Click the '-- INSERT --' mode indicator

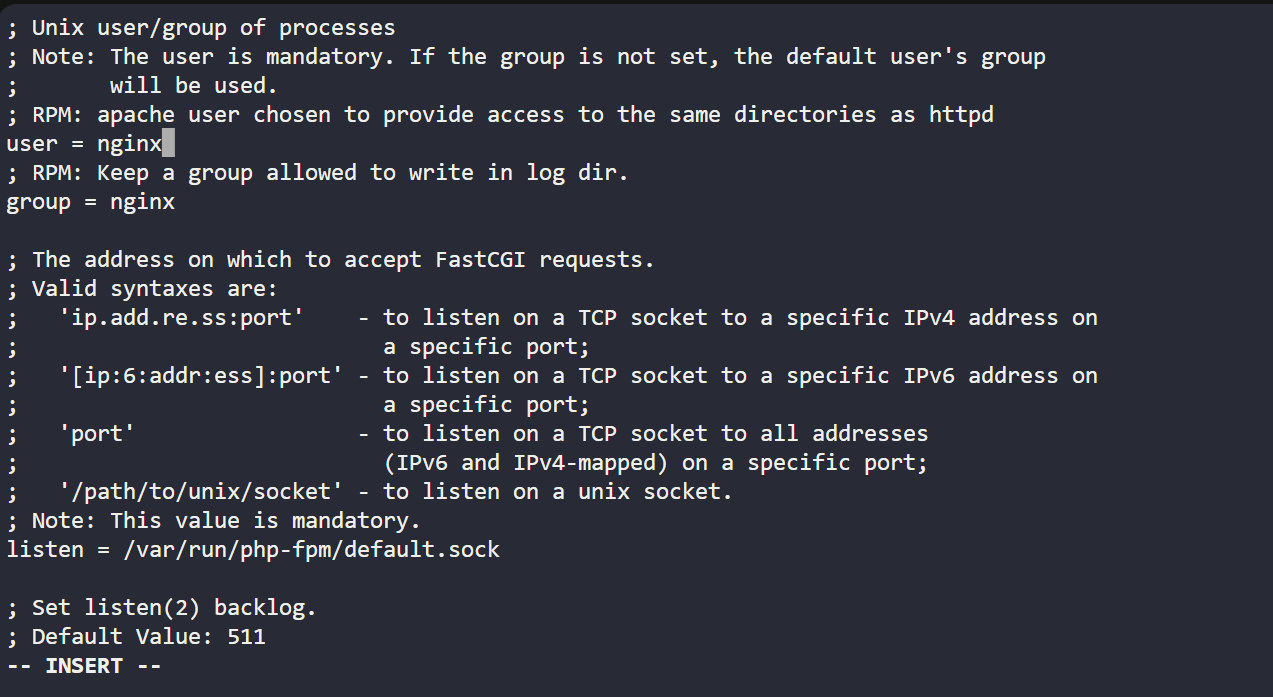pyautogui.click(x=84, y=666)
